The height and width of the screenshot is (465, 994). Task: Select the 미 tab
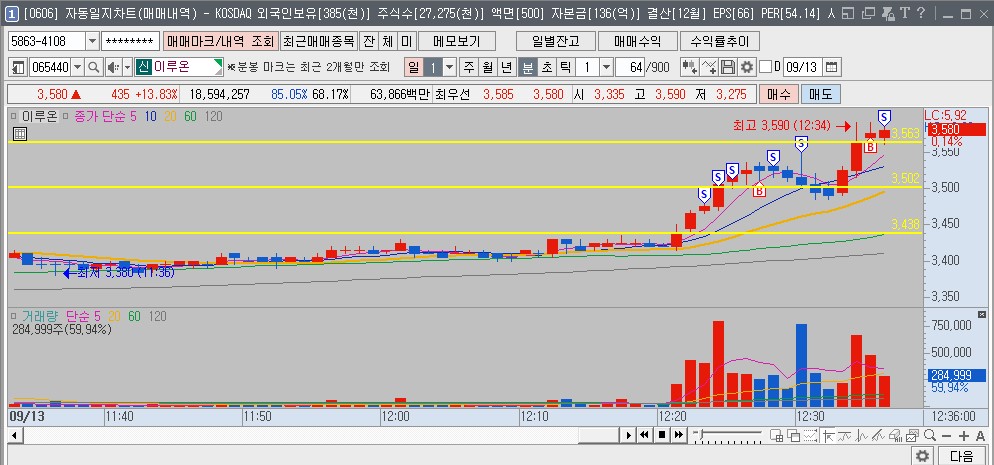pos(406,42)
